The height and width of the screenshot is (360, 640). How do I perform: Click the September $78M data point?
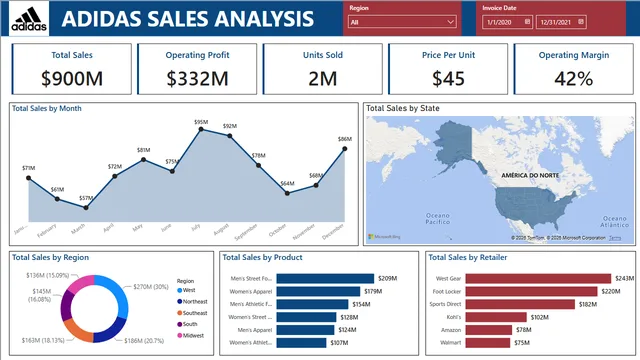coord(258,165)
